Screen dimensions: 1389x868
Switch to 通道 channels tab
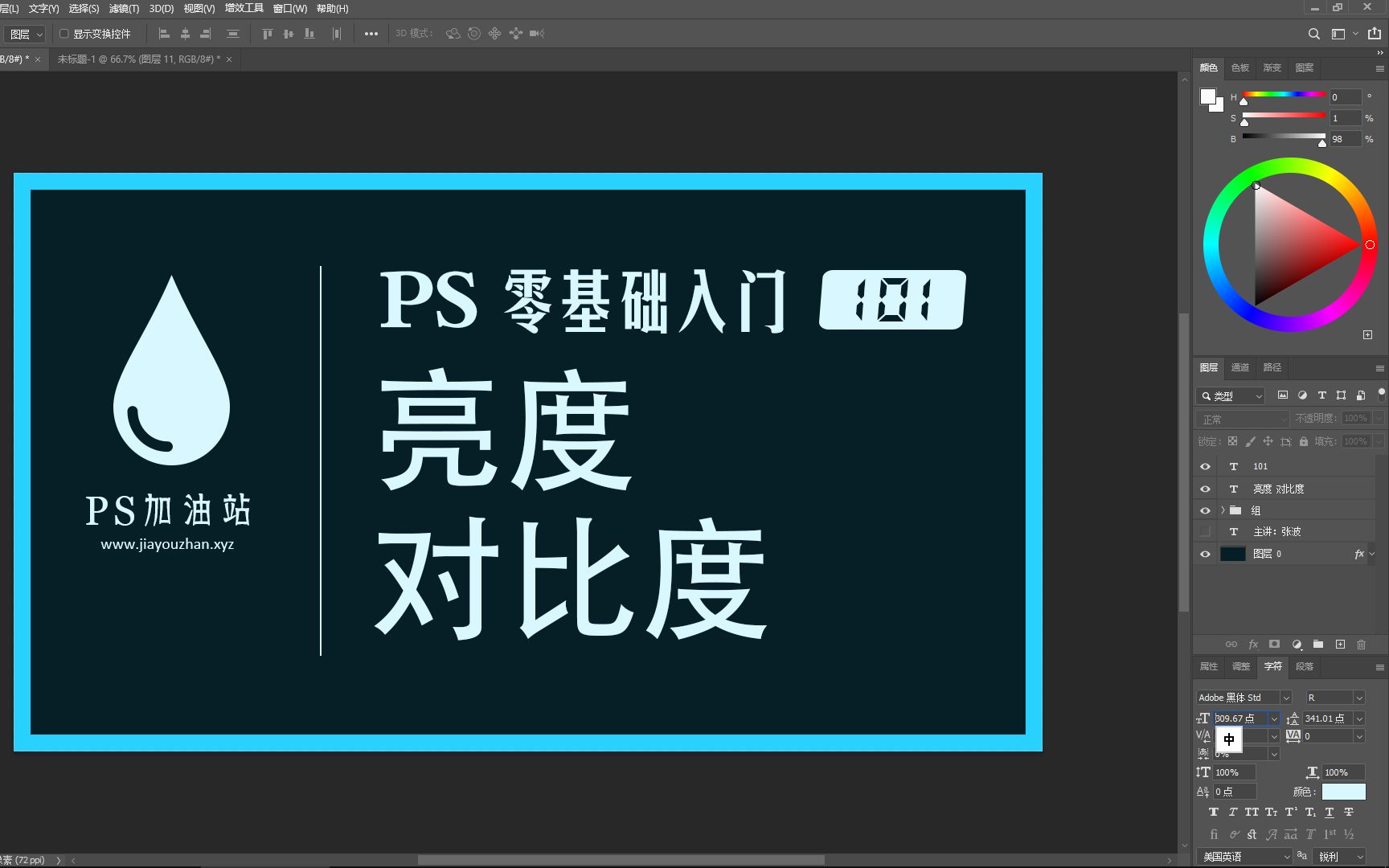pos(1240,367)
